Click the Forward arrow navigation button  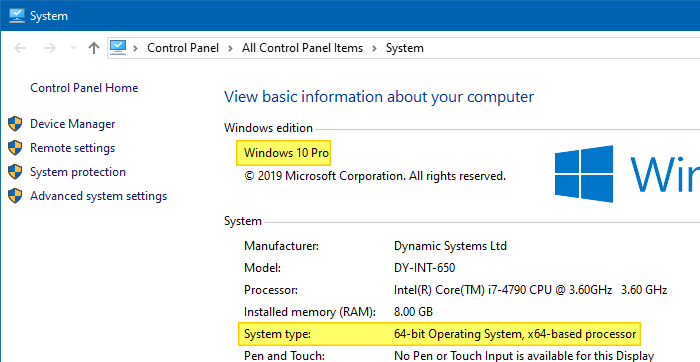pyautogui.click(x=50, y=48)
